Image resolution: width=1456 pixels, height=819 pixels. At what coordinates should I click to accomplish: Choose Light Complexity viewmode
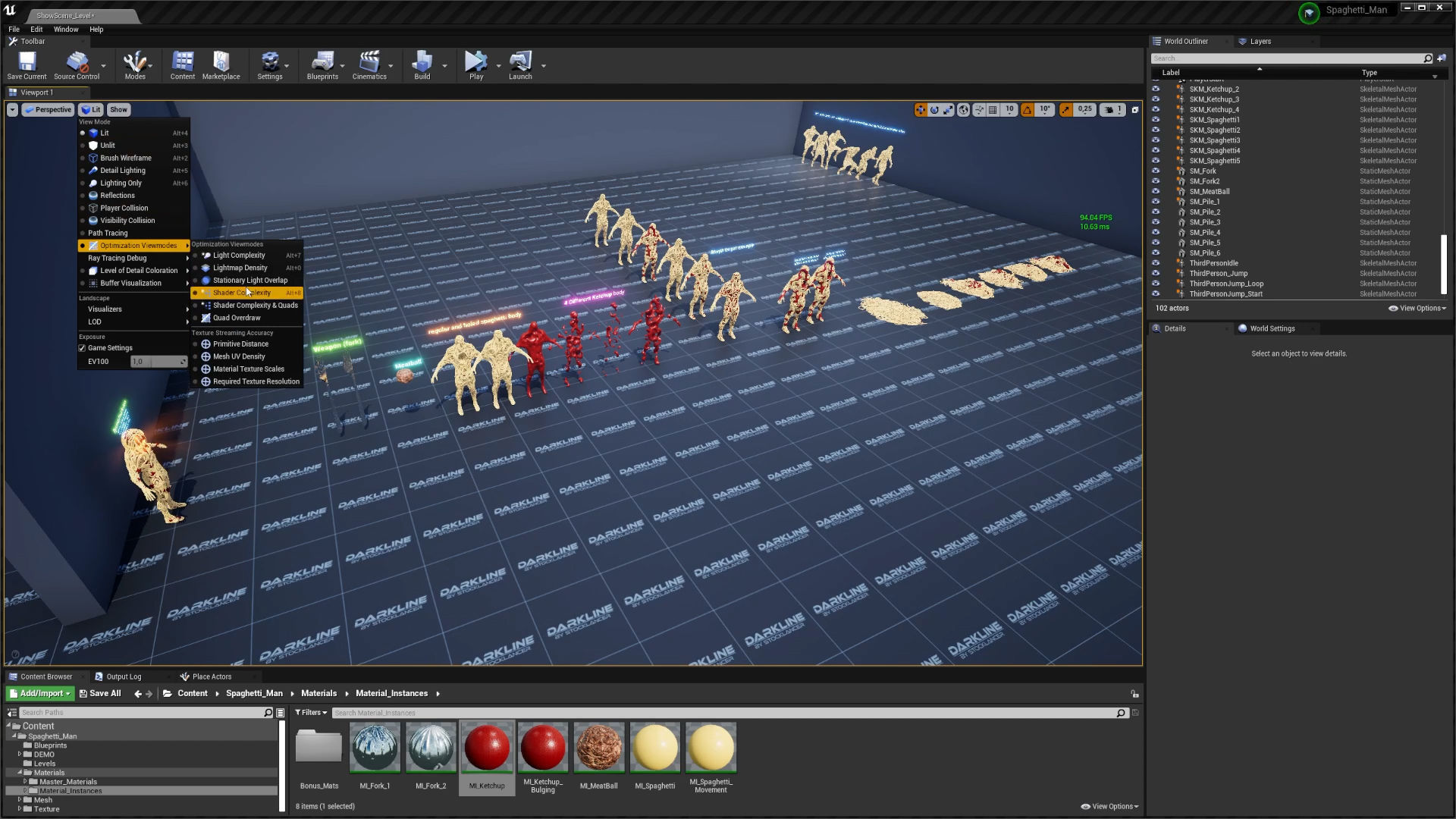[247, 256]
